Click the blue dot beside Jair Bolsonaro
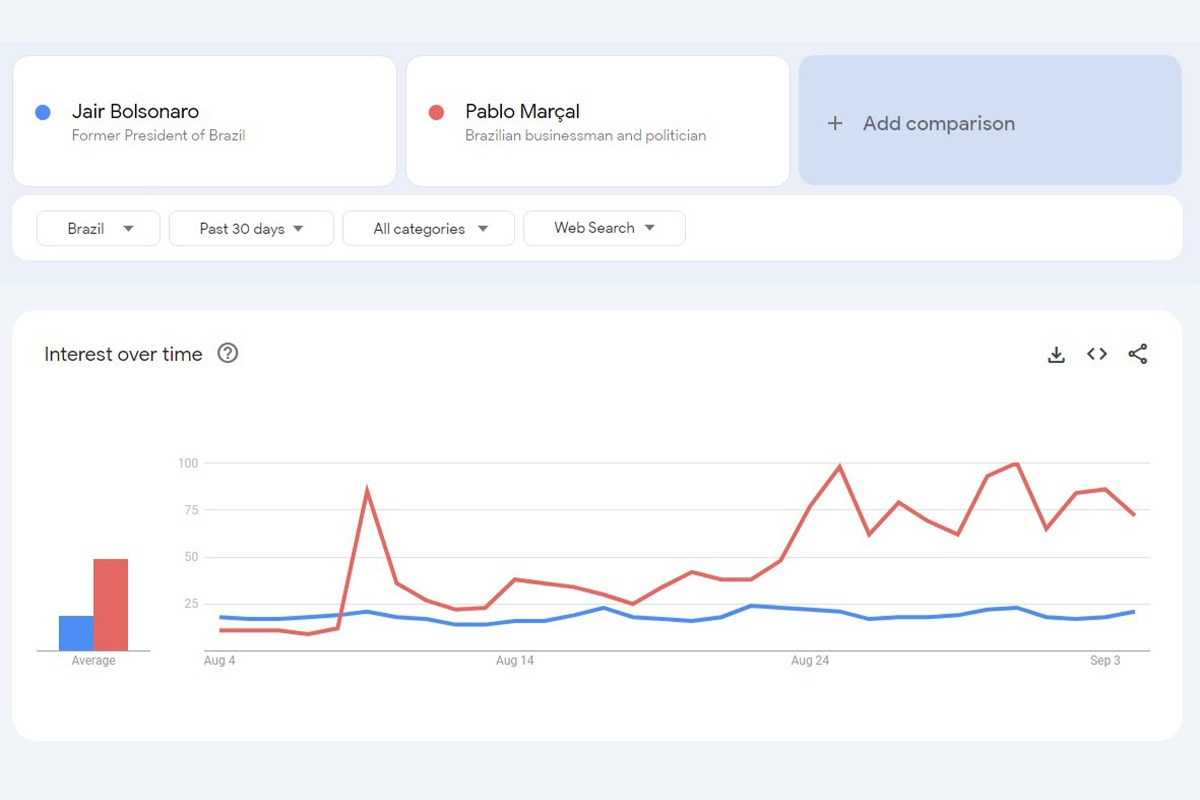Viewport: 1200px width, 800px height. tap(43, 112)
